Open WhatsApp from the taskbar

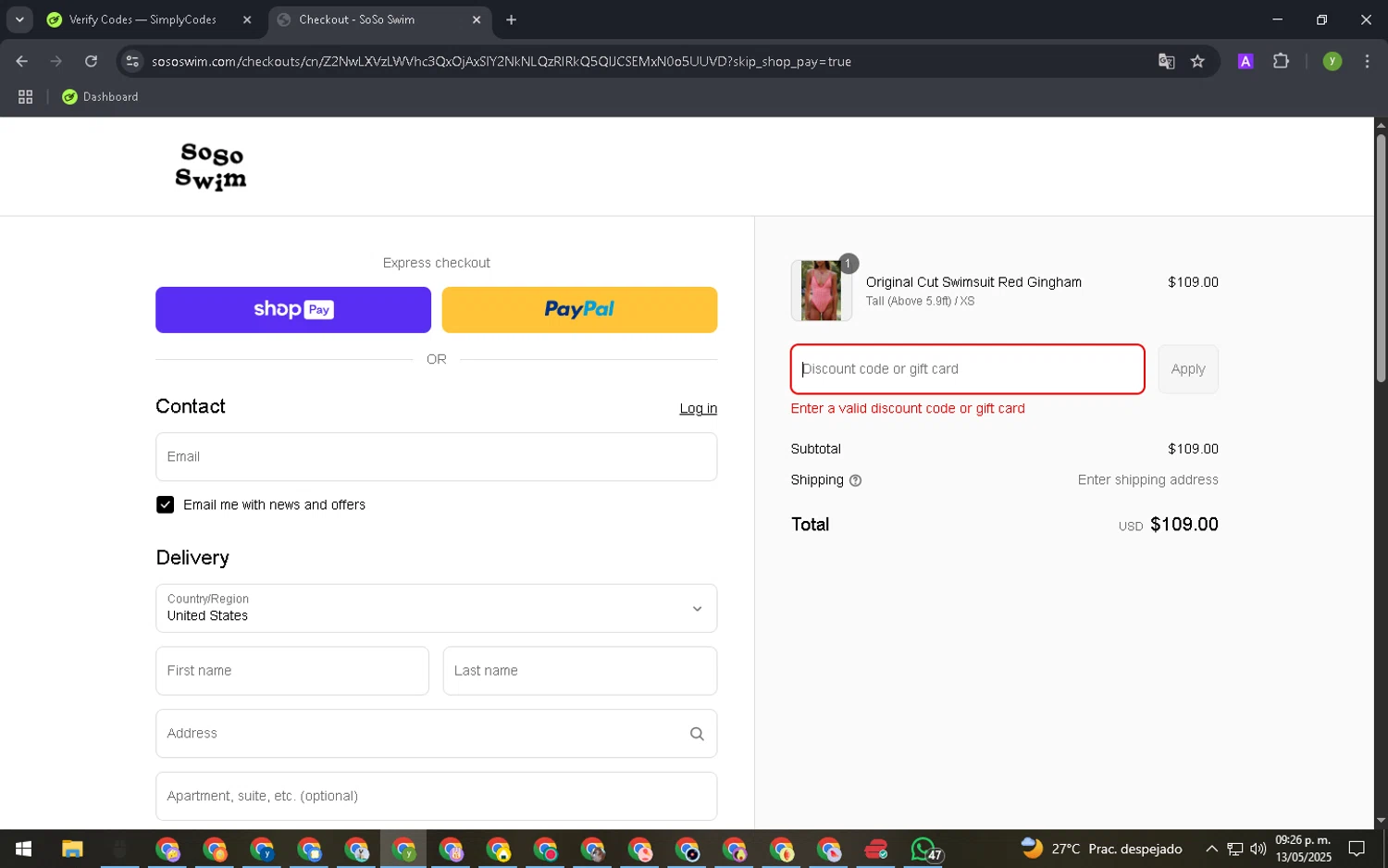point(924,849)
